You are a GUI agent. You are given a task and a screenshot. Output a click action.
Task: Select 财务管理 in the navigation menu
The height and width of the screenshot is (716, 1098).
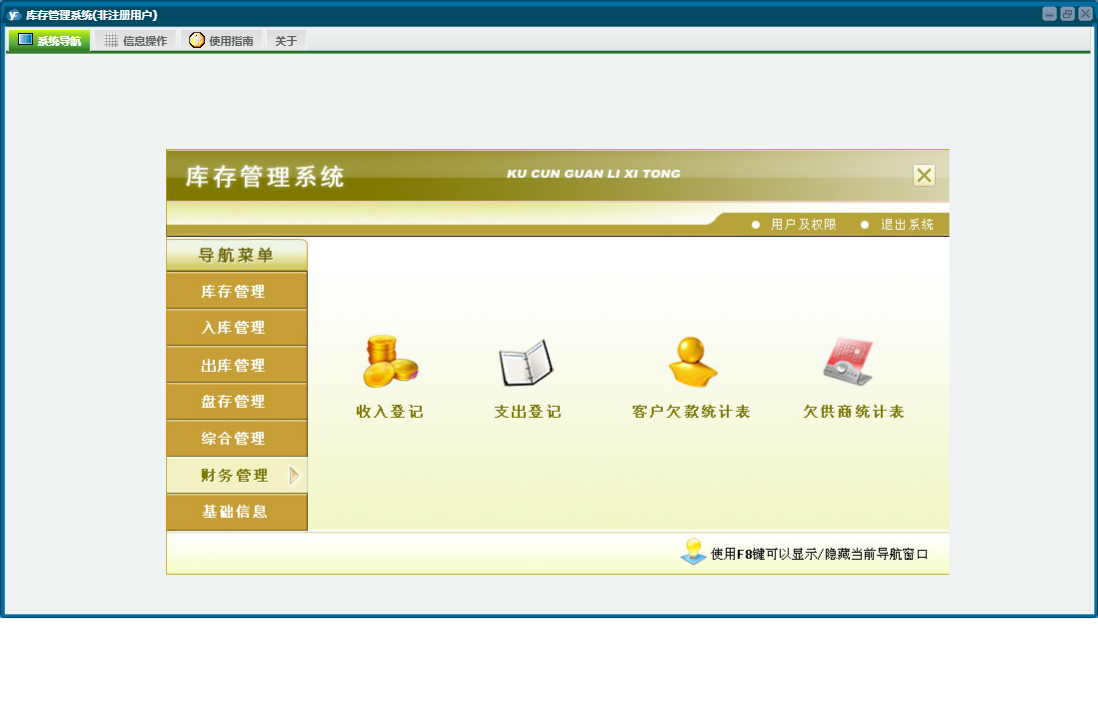(x=237, y=475)
